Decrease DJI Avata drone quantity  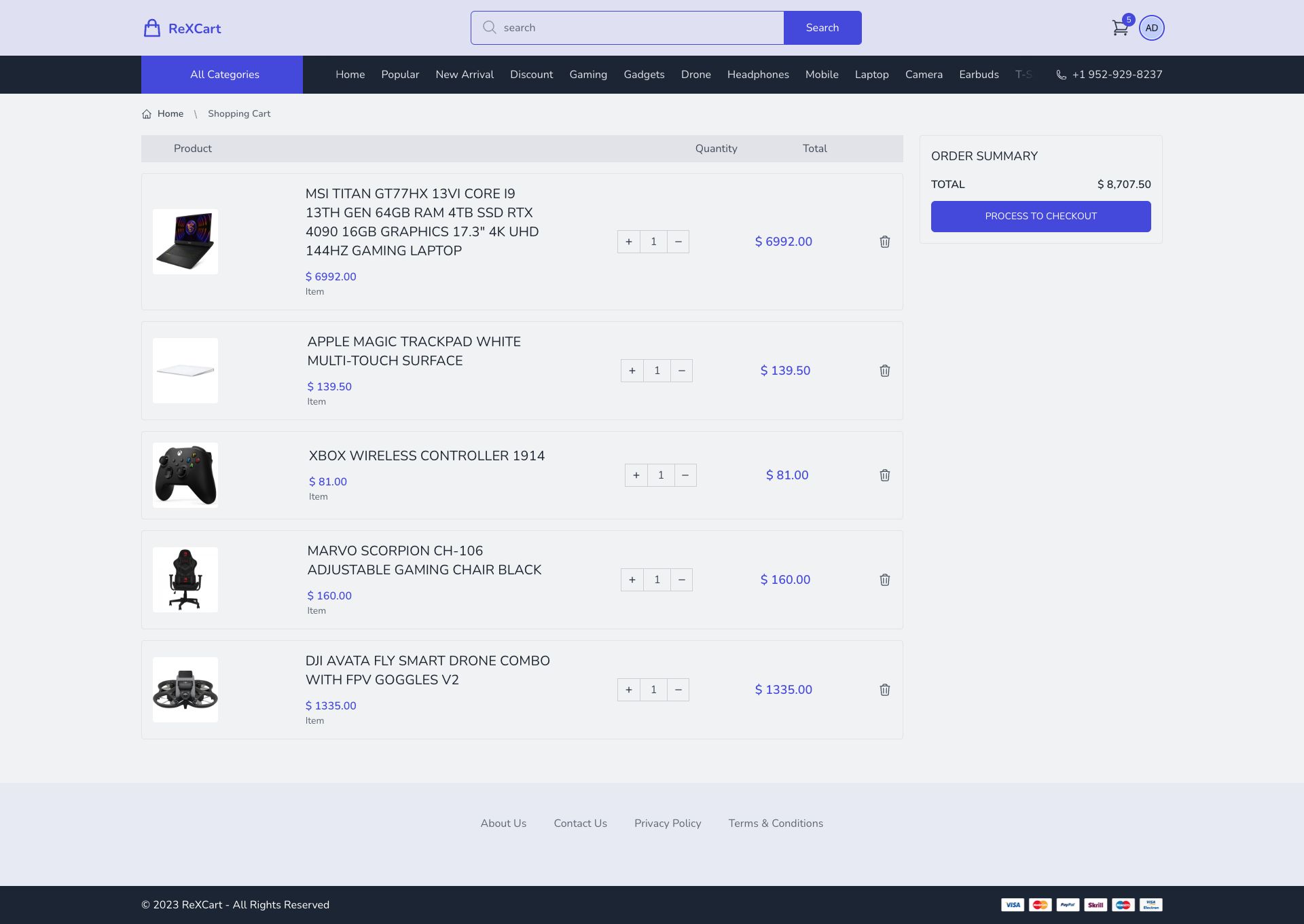[678, 690]
